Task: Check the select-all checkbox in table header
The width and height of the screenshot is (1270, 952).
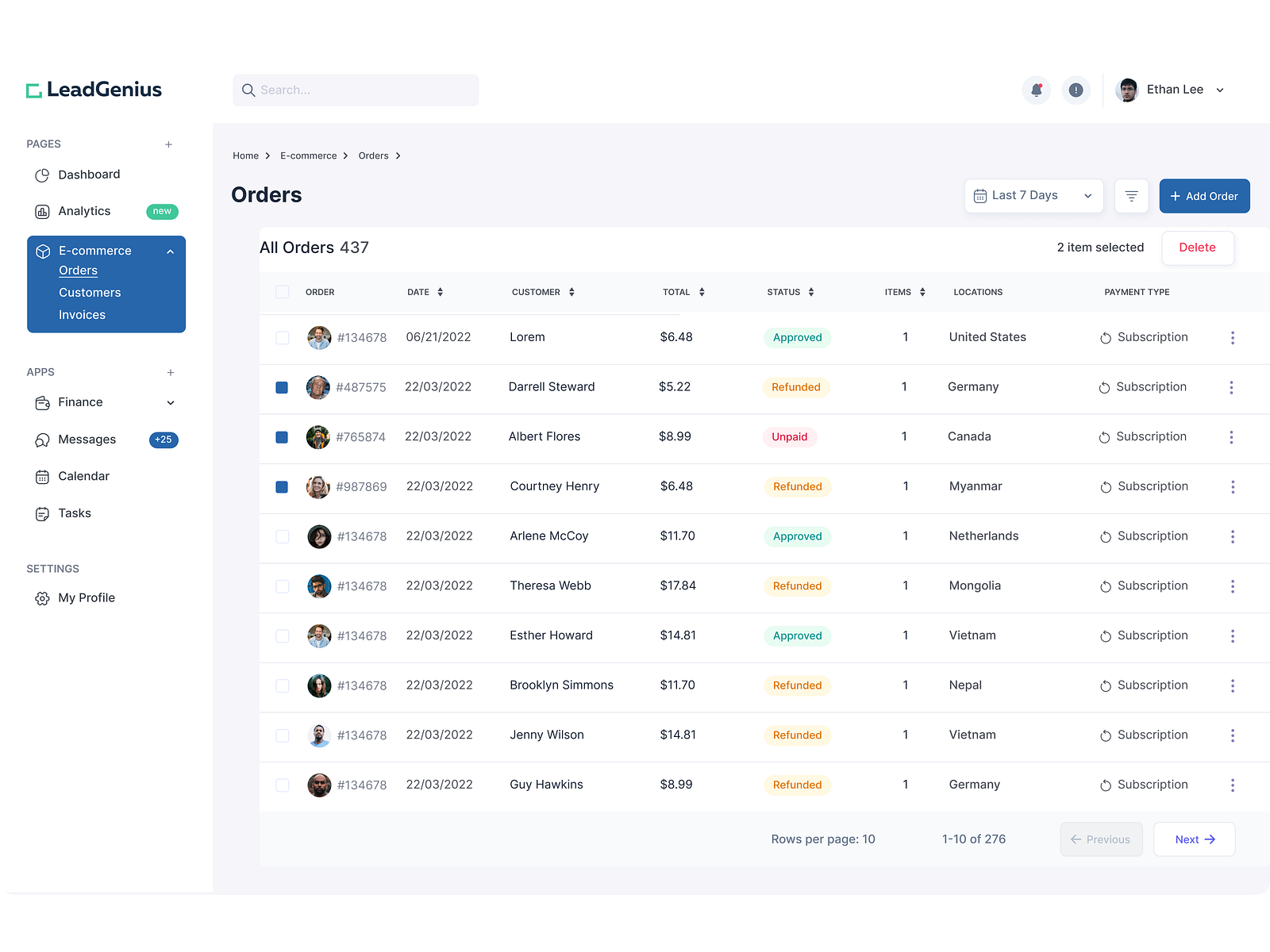Action: tap(282, 291)
